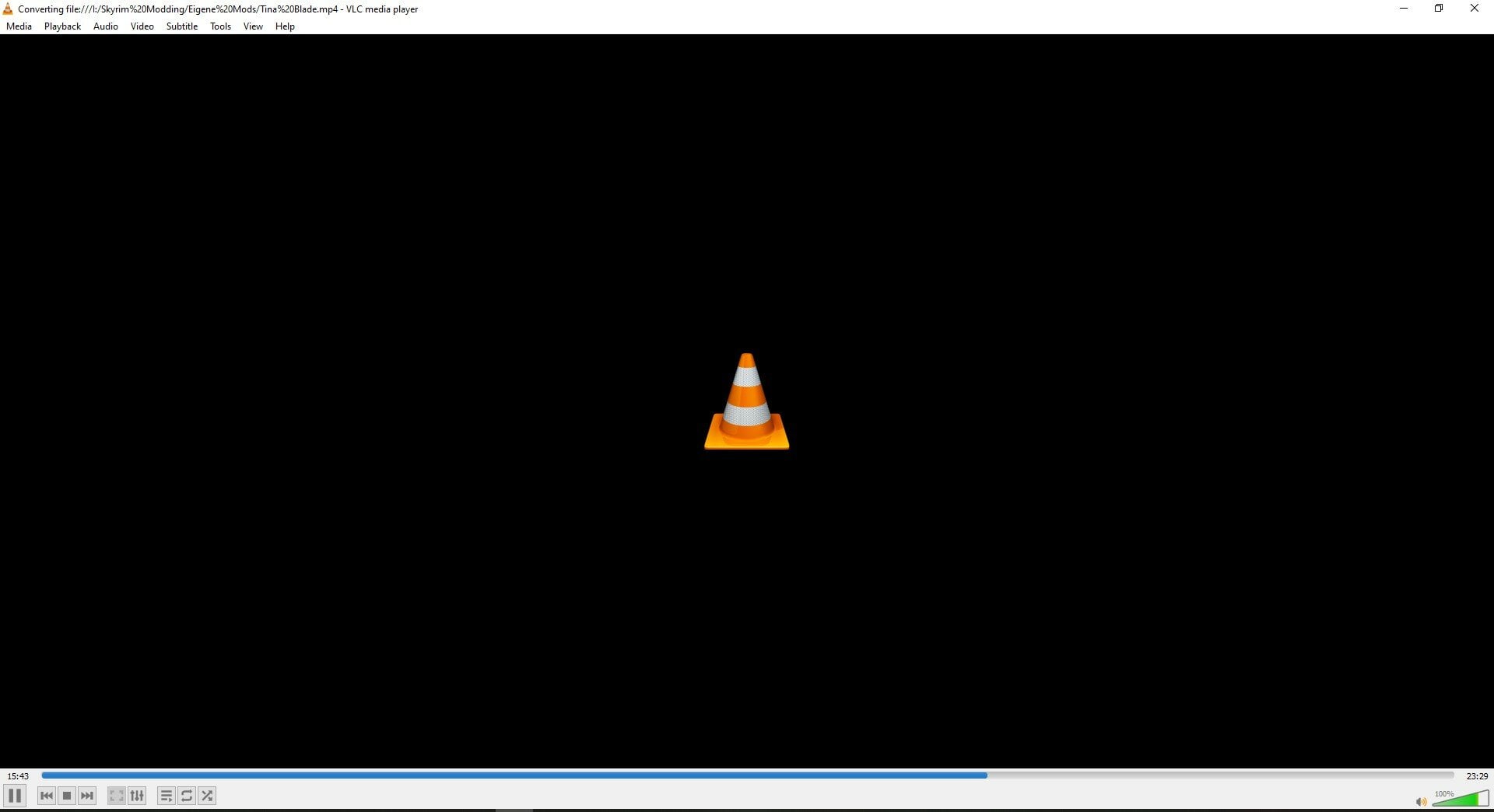Open the Playback menu
The height and width of the screenshot is (812, 1494).
(63, 26)
